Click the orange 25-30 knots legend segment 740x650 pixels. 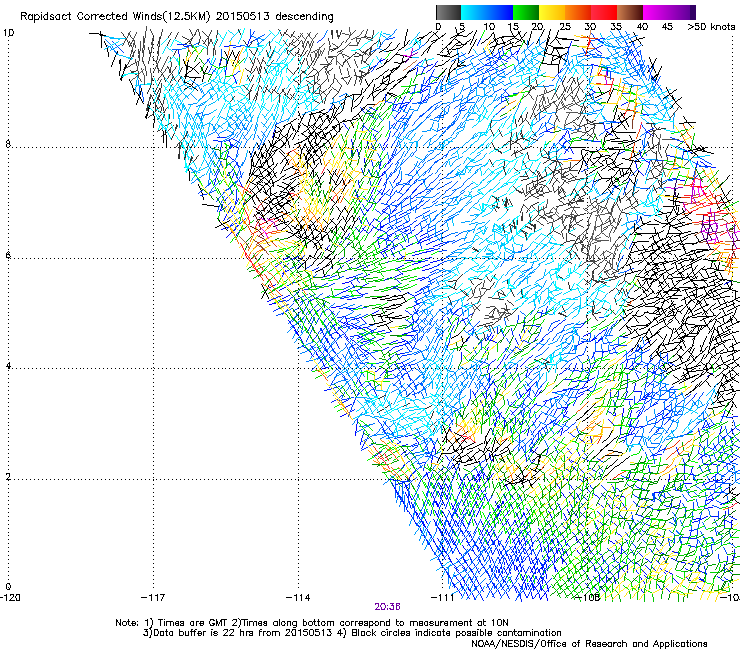578,12
